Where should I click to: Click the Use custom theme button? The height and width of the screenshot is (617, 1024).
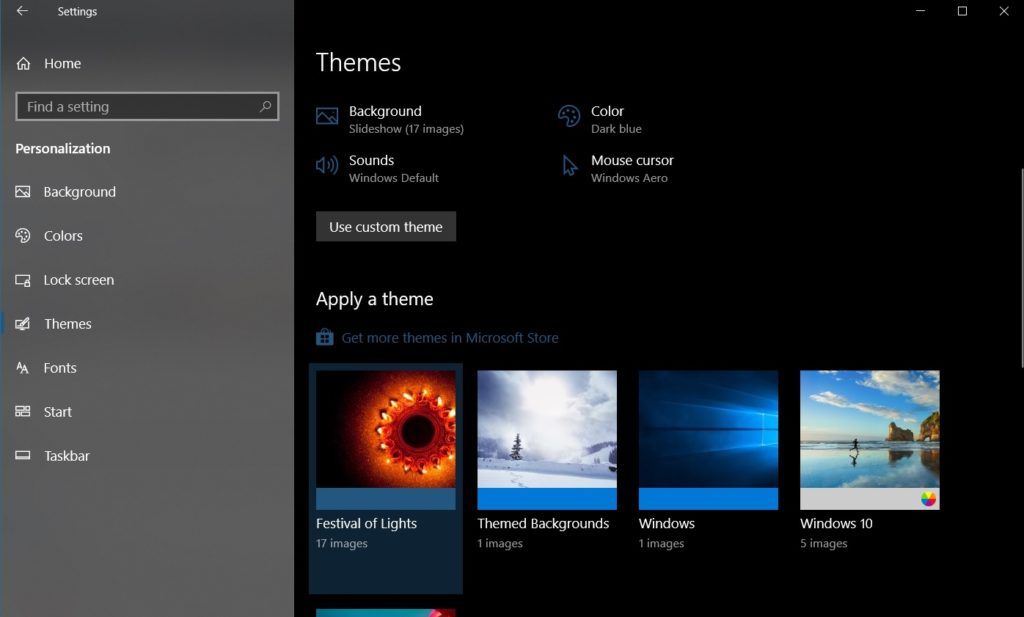coord(385,226)
